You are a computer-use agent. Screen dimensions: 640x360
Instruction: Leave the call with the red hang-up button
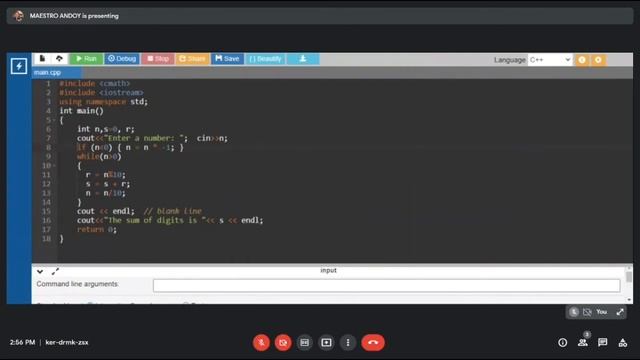pyautogui.click(x=373, y=342)
